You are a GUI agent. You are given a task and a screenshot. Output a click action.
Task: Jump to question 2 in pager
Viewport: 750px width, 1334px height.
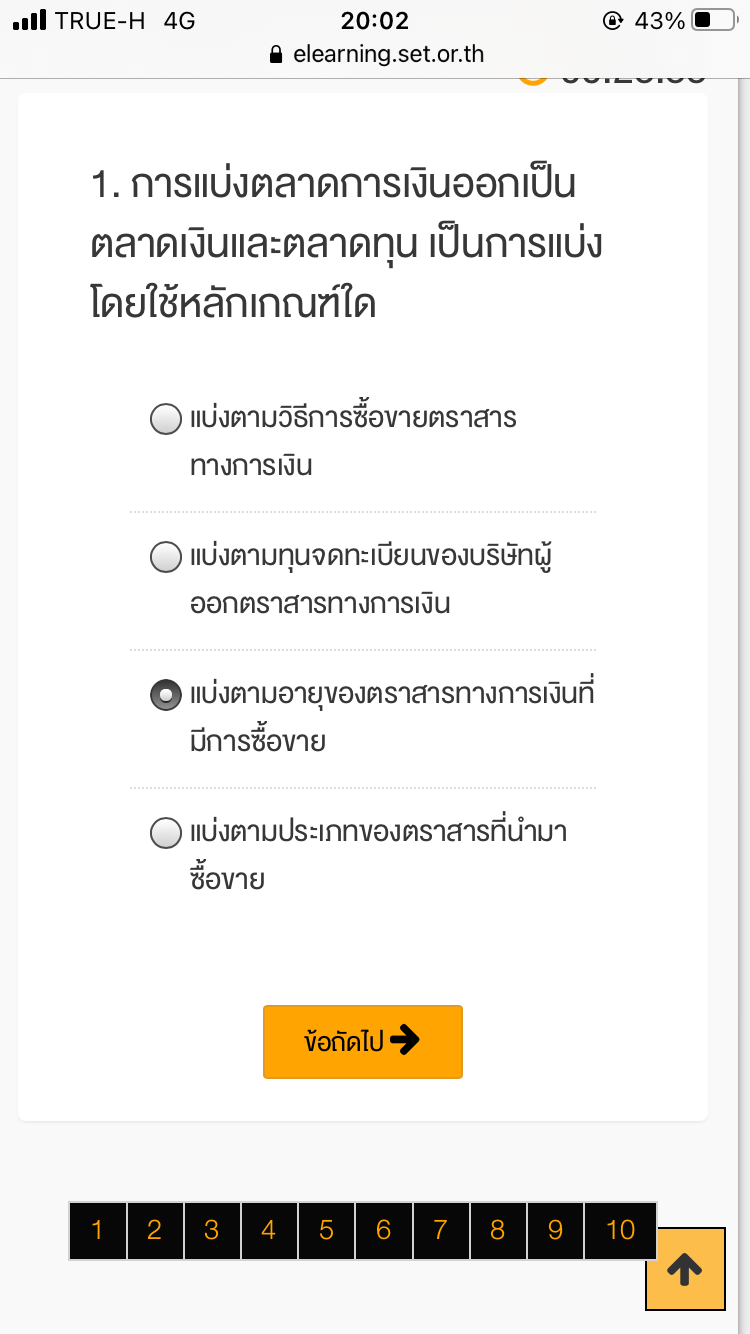tap(154, 1230)
